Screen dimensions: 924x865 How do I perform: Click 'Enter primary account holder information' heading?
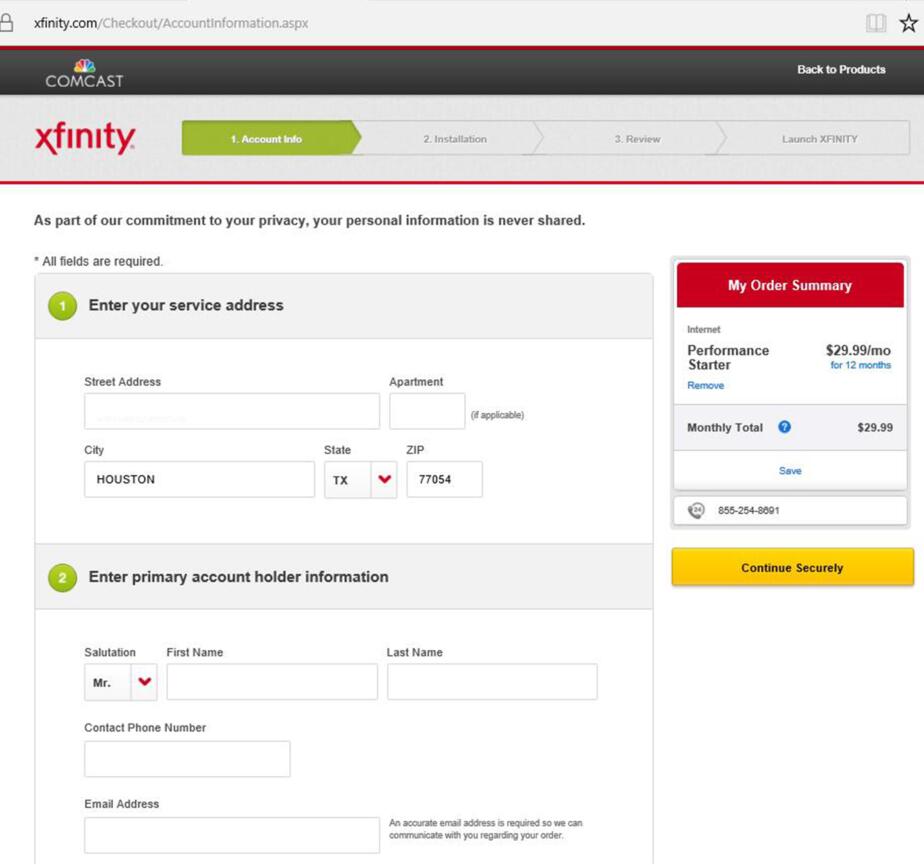coord(239,577)
